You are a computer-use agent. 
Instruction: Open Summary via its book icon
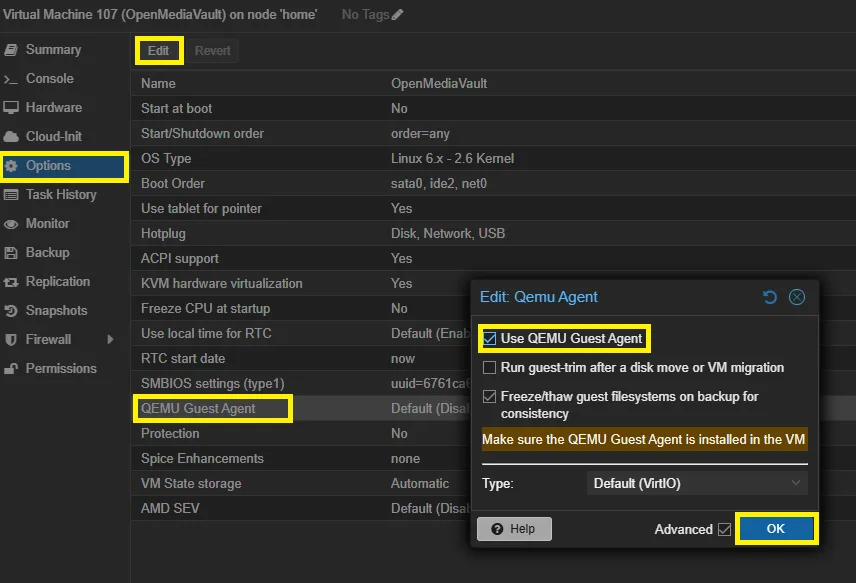click(x=11, y=50)
